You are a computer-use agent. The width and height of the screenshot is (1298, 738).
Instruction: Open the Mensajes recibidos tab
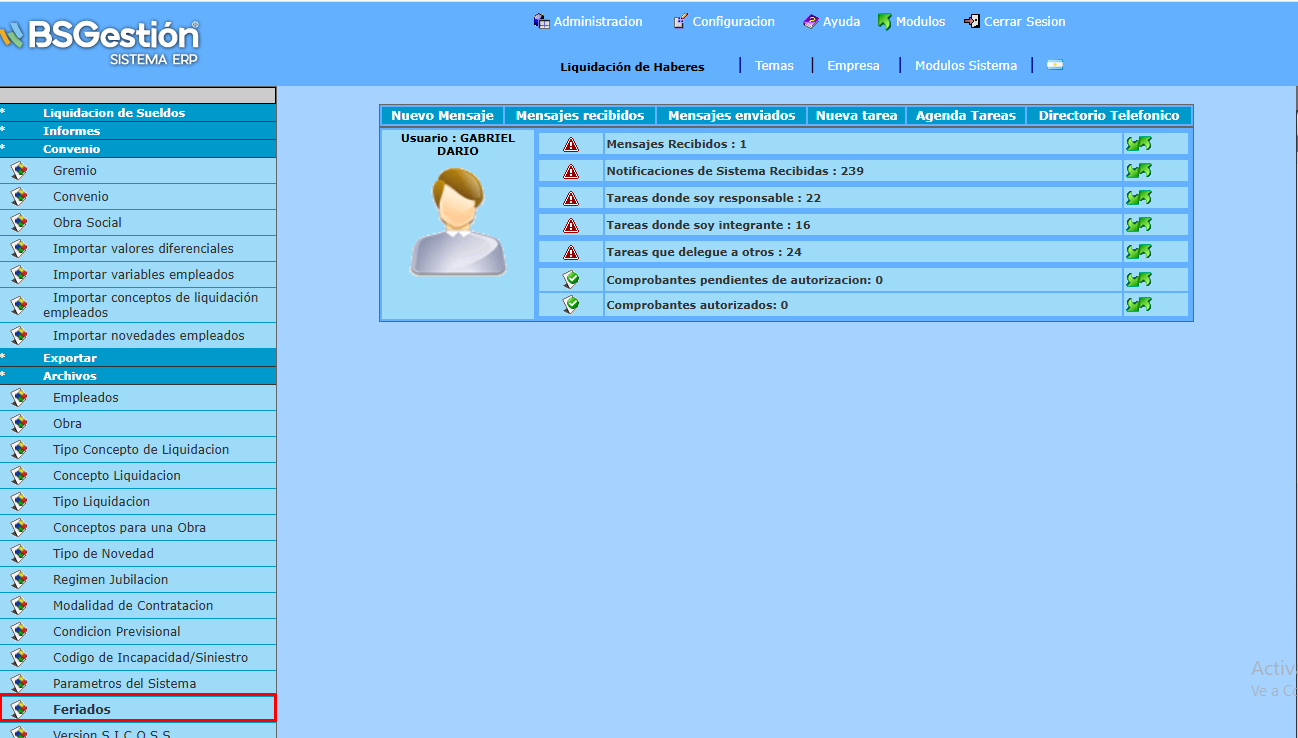click(580, 116)
